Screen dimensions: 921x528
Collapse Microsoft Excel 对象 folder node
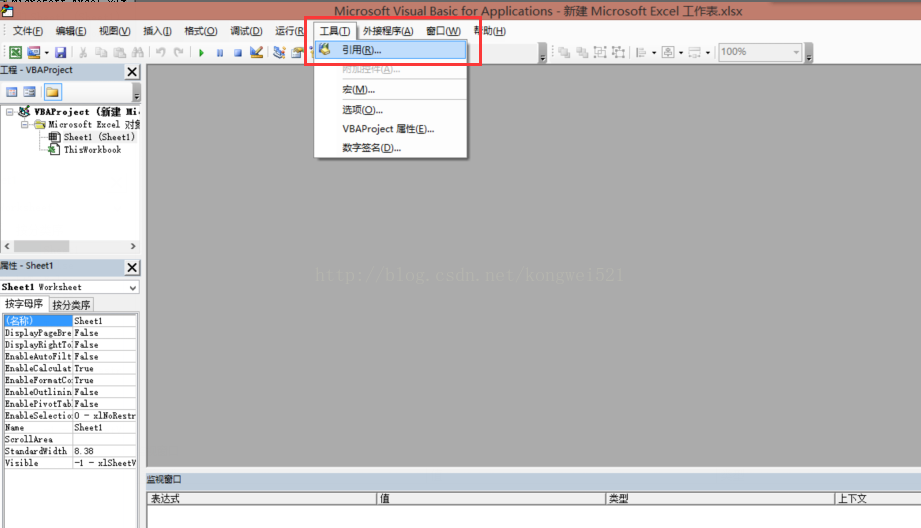coord(25,125)
